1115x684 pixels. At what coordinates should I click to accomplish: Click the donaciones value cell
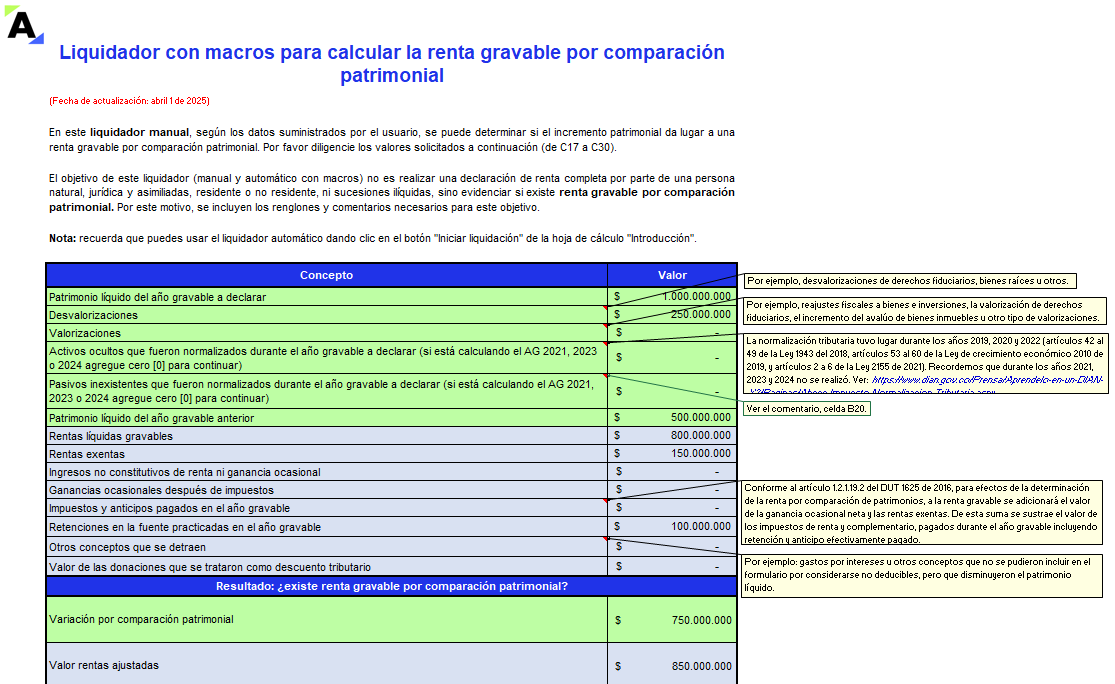coord(672,567)
